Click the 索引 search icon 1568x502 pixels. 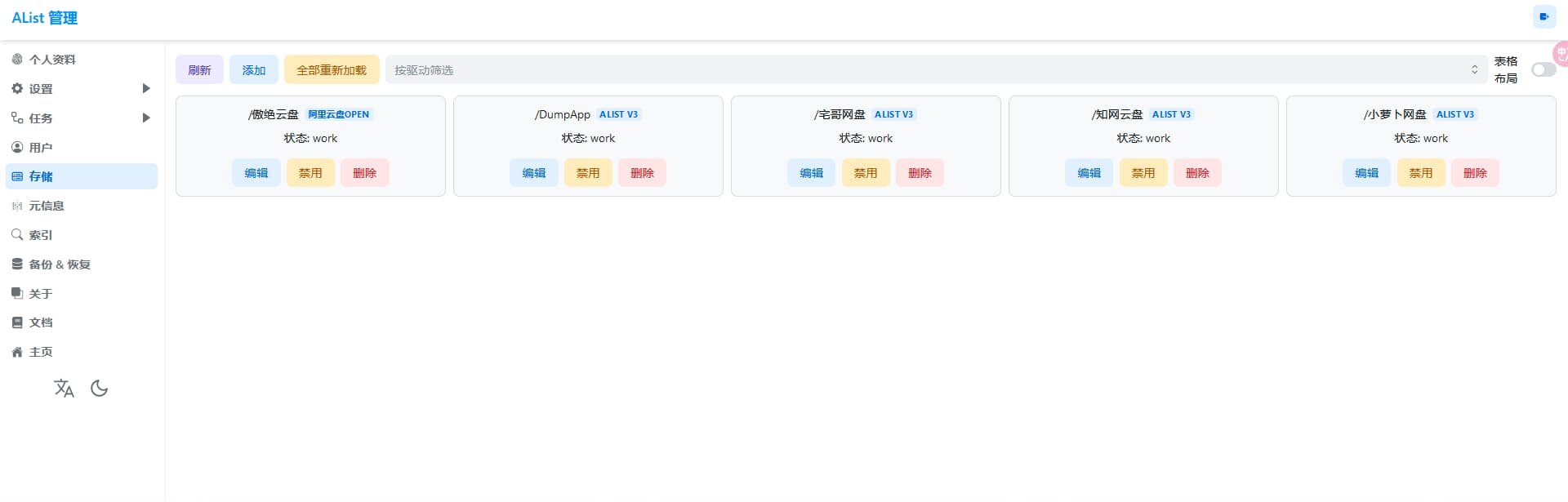click(x=17, y=234)
